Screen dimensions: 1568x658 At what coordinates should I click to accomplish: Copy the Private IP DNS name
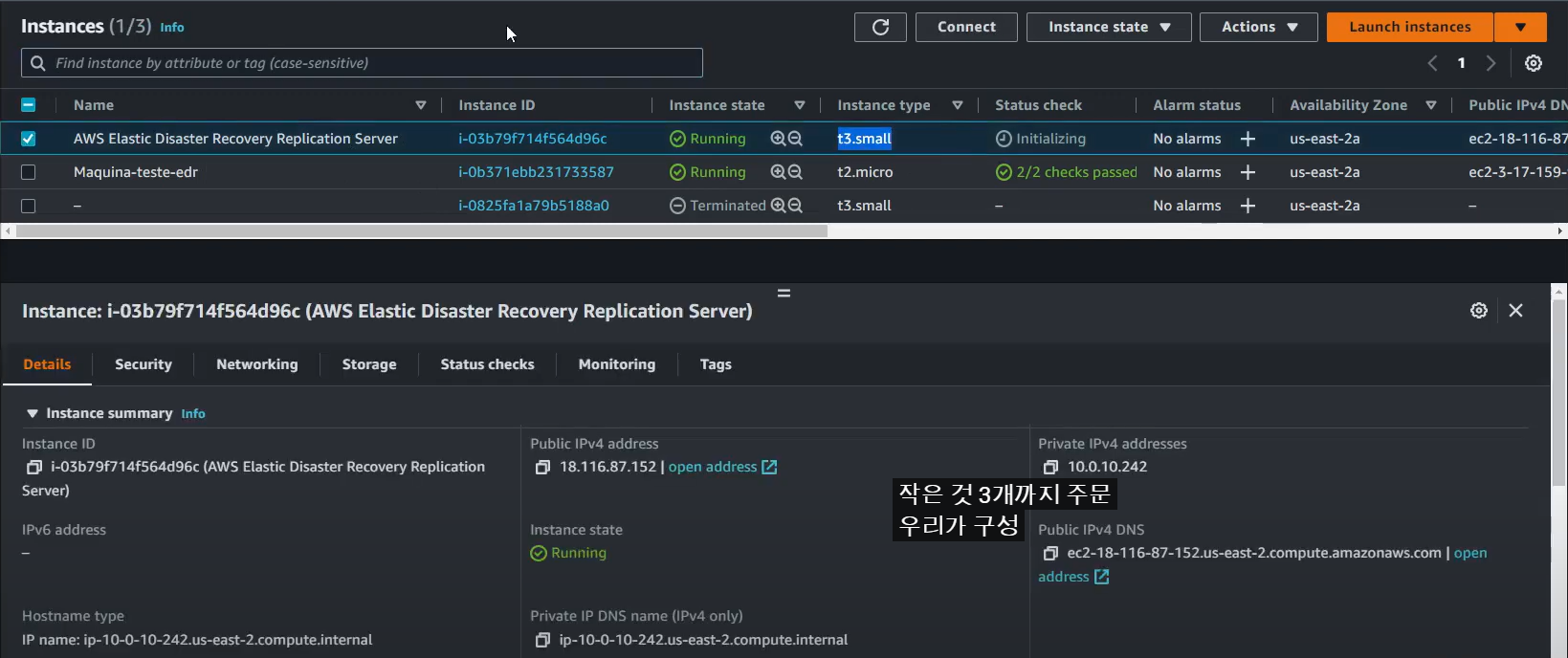(x=542, y=640)
